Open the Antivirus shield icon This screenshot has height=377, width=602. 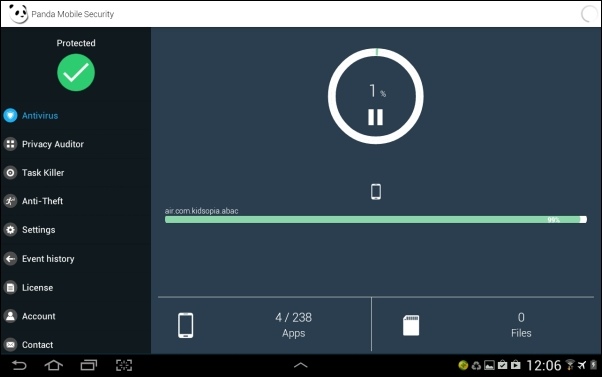pyautogui.click(x=10, y=115)
